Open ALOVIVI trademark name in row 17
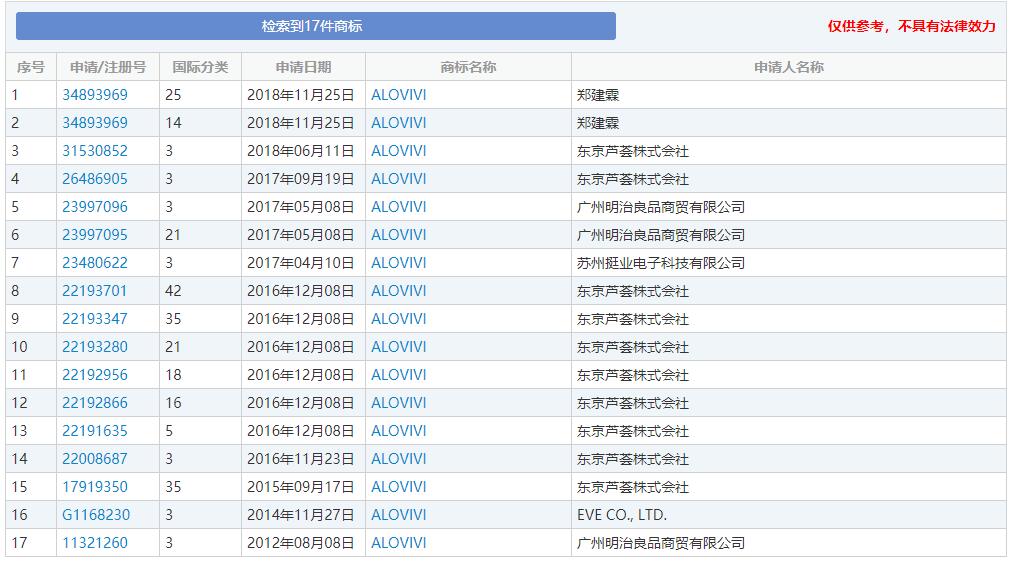 pyautogui.click(x=399, y=543)
